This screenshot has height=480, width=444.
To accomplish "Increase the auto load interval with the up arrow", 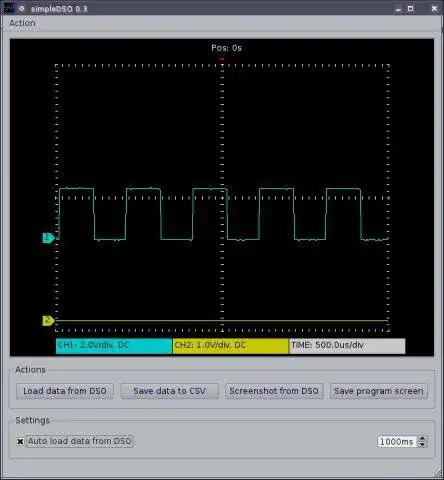I will coord(423,438).
